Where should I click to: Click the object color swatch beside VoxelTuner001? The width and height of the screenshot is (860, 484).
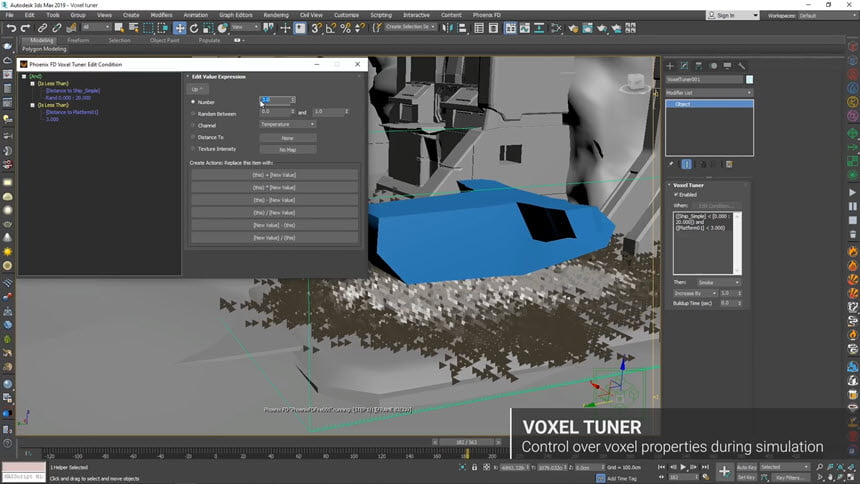tap(749, 80)
